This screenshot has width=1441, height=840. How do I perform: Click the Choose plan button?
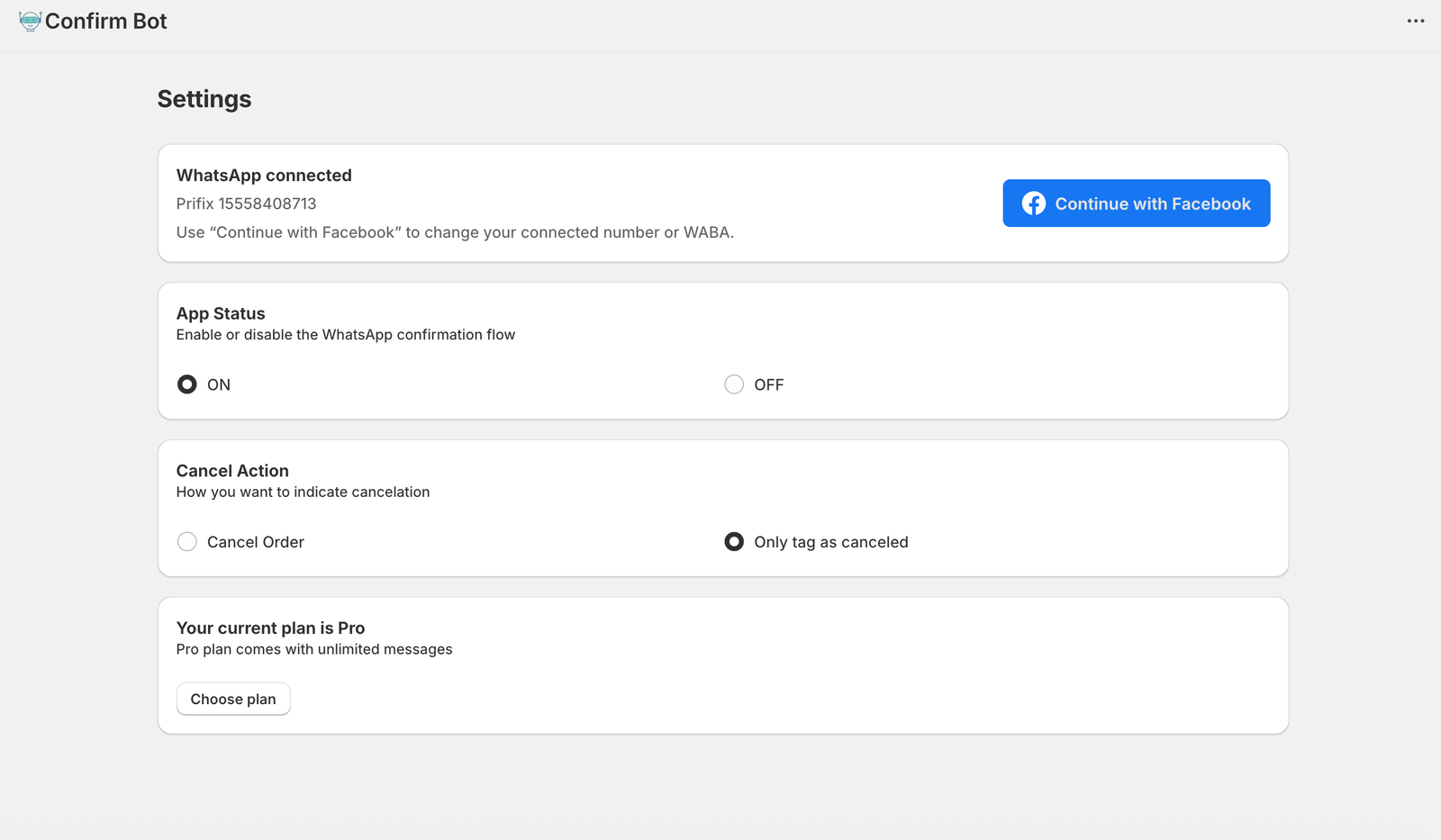tap(233, 699)
